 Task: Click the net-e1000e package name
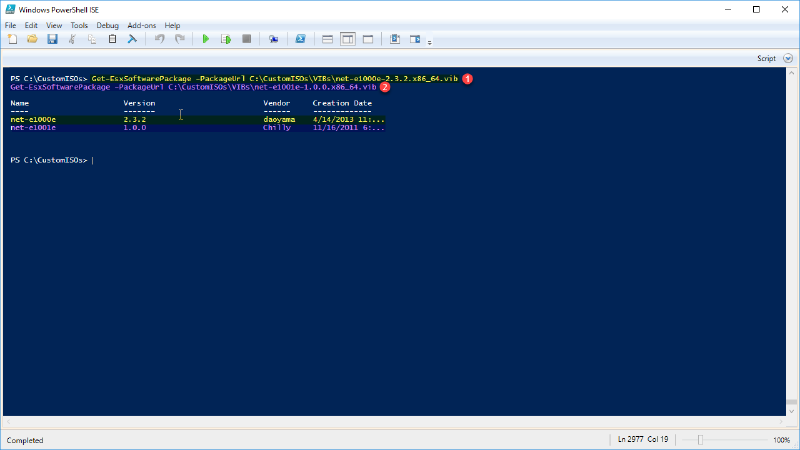(33, 119)
